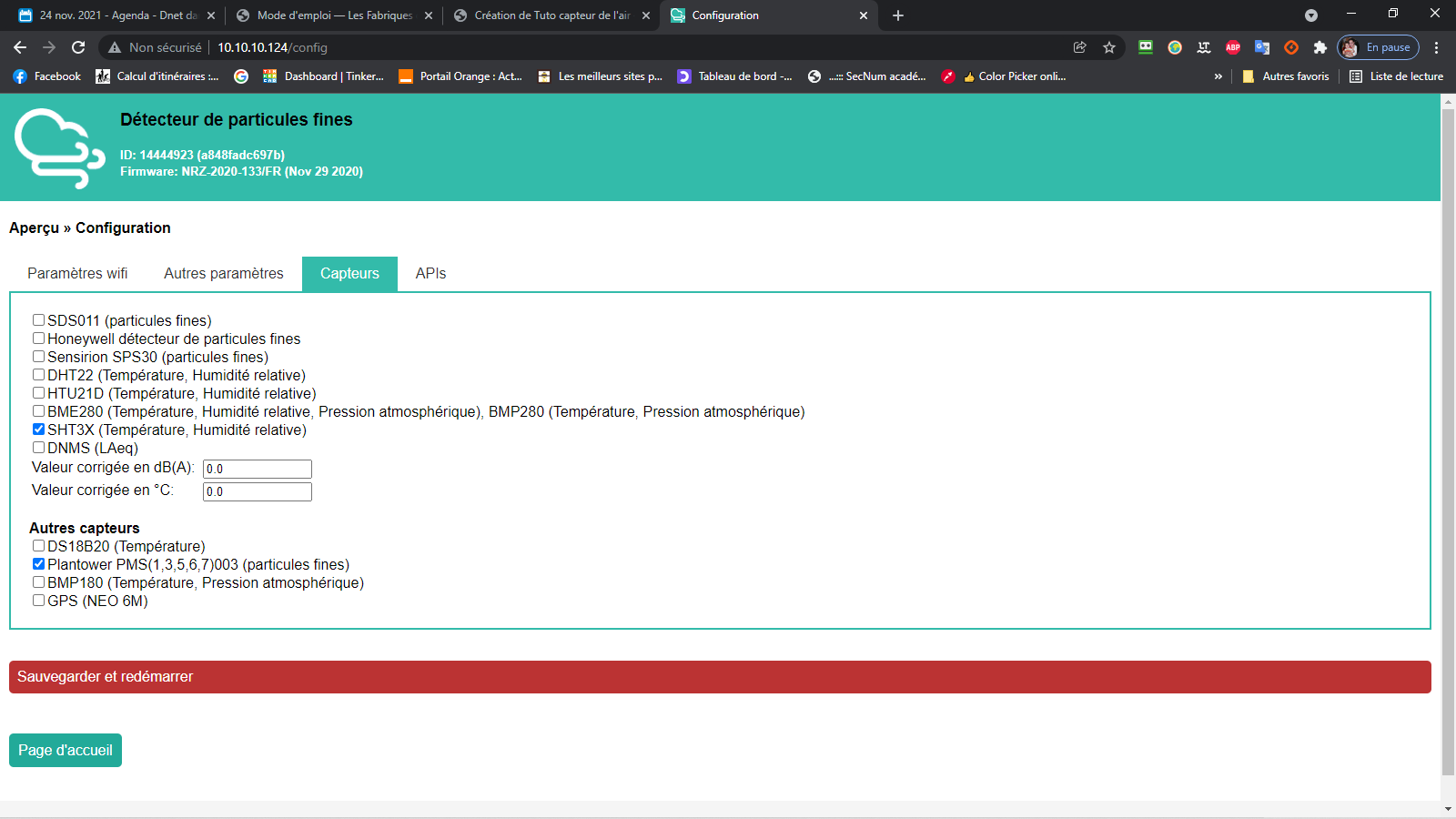Share this page via the share icon
This screenshot has width=1456, height=819.
pos(1080,47)
